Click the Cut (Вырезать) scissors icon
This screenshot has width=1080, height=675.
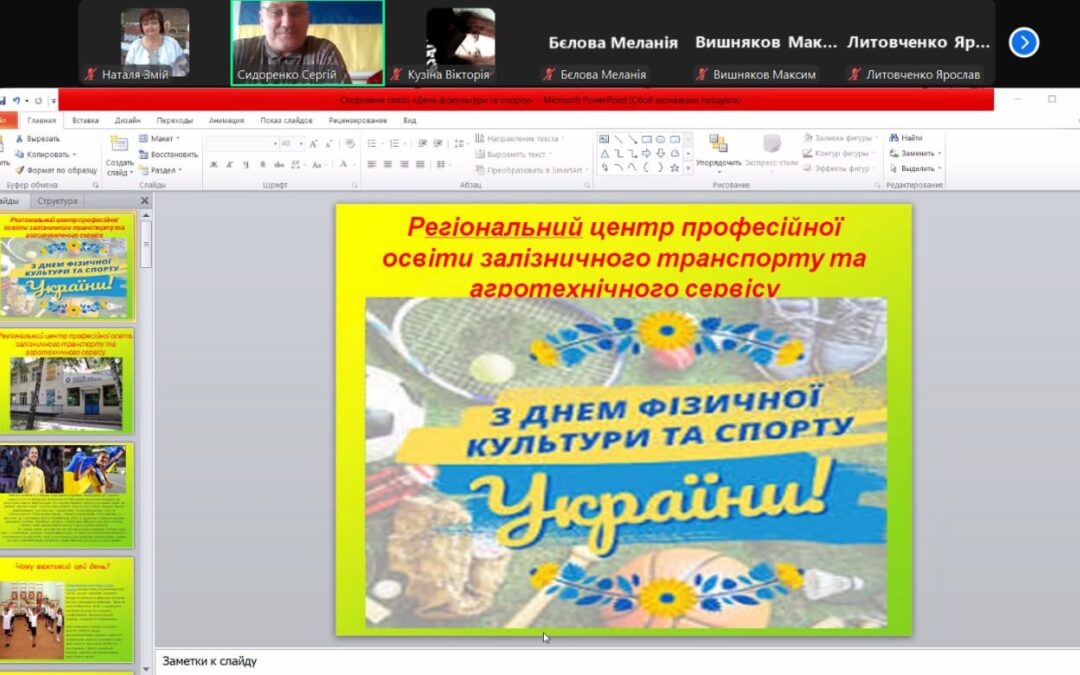point(19,138)
